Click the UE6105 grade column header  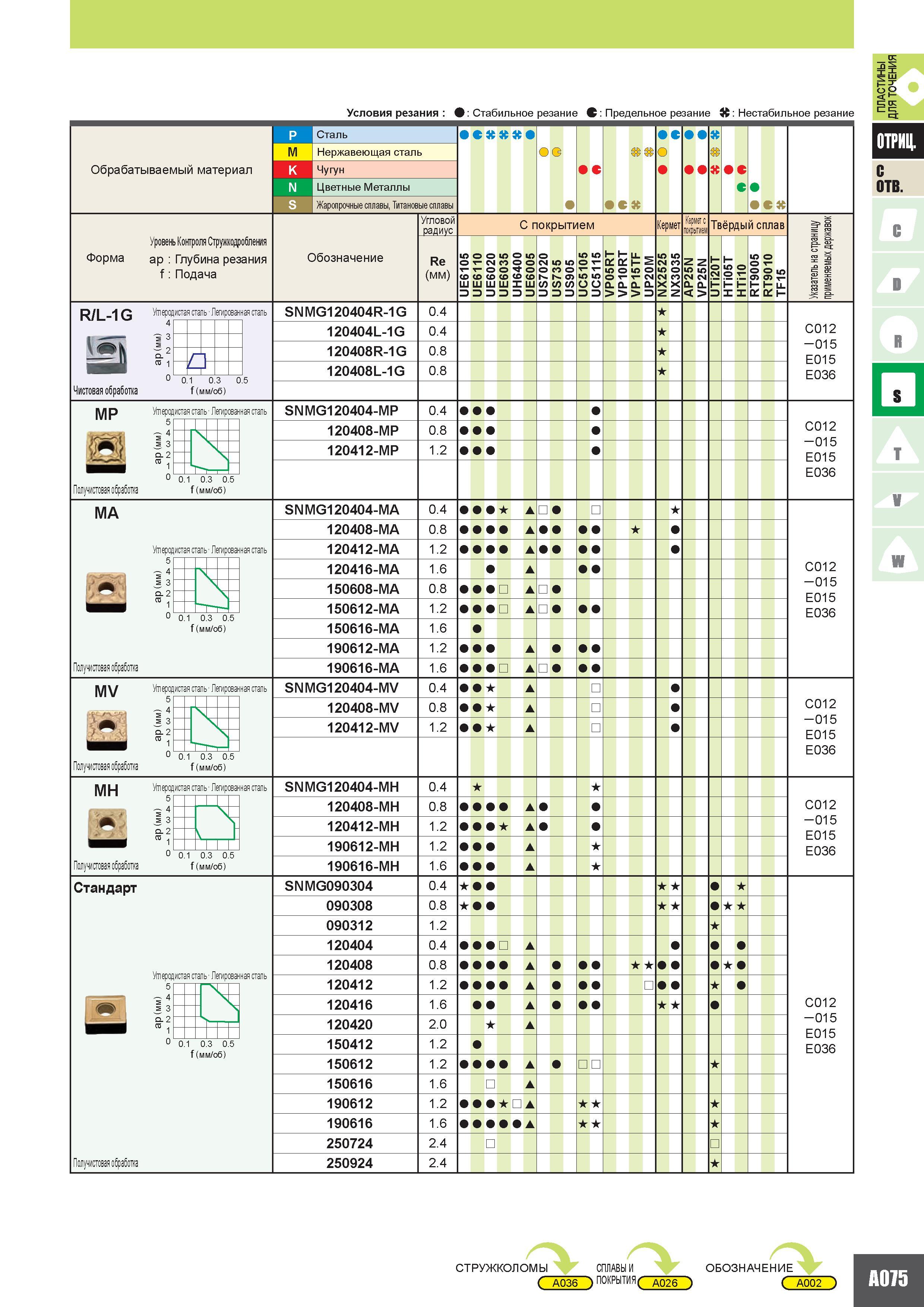[464, 275]
